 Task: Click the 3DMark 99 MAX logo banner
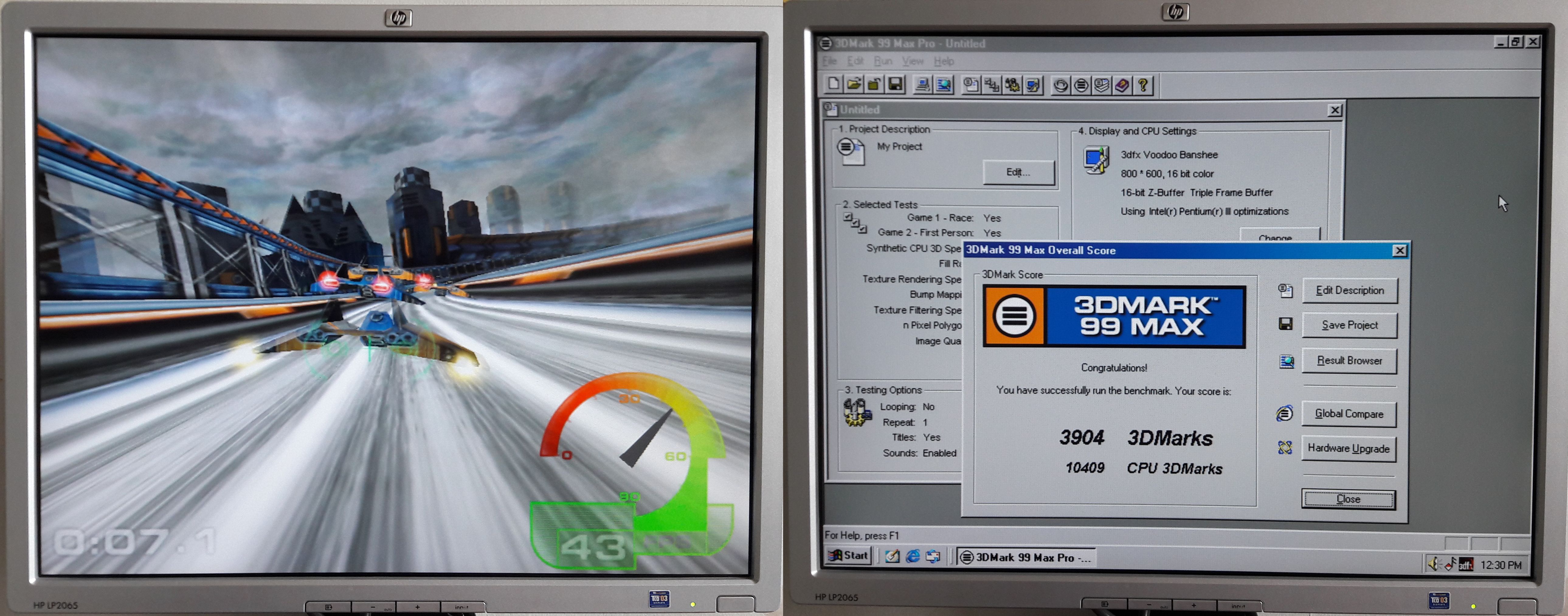pyautogui.click(x=1114, y=317)
